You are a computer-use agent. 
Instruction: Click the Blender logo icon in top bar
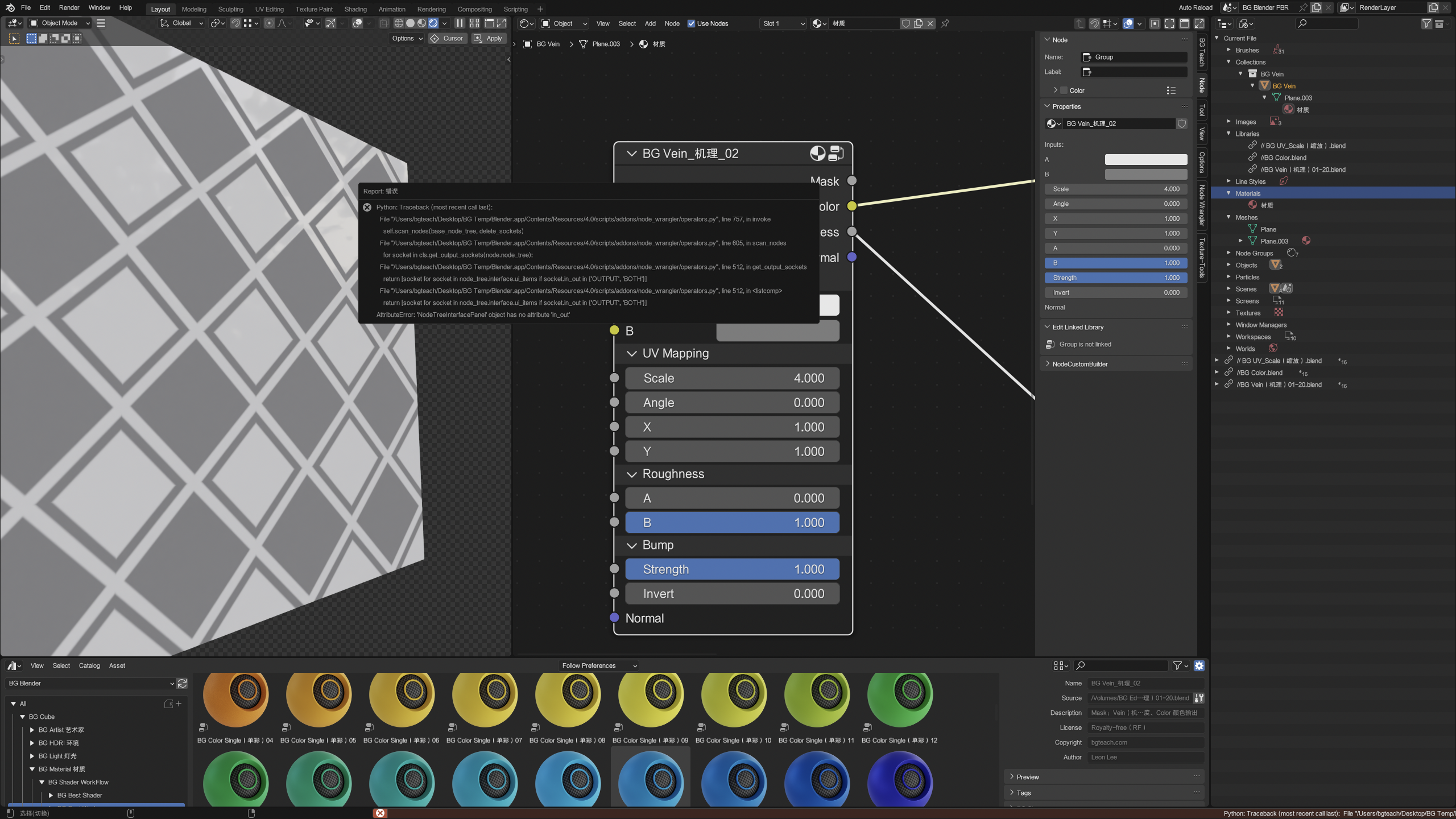pyautogui.click(x=10, y=8)
